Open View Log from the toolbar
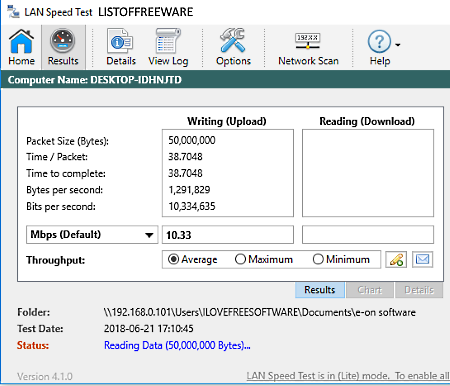 pyautogui.click(x=168, y=47)
